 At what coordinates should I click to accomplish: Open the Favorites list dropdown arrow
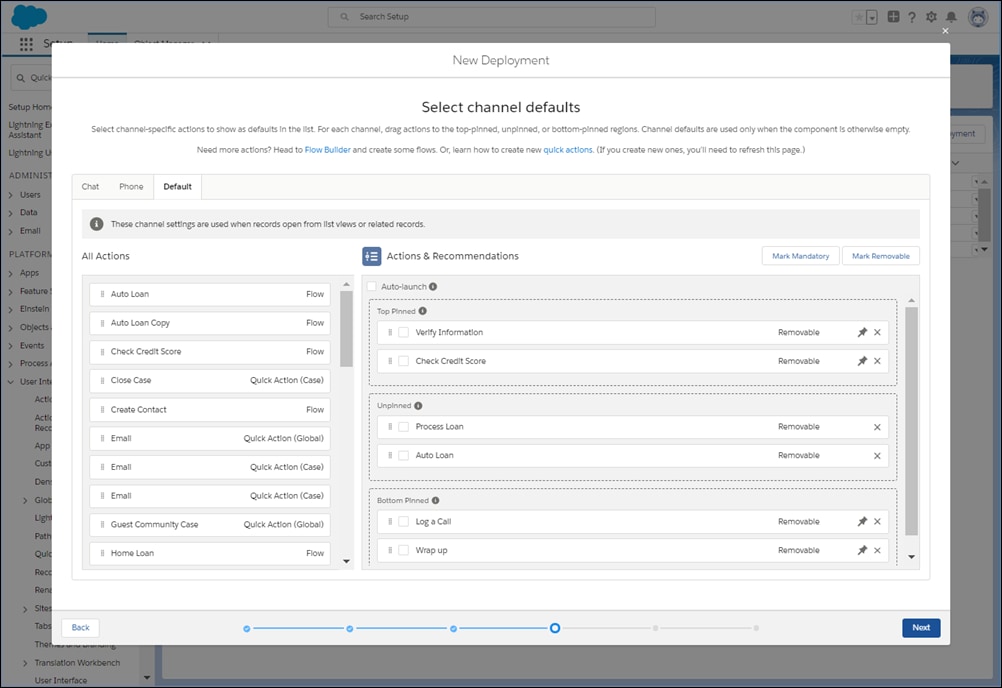[x=872, y=17]
